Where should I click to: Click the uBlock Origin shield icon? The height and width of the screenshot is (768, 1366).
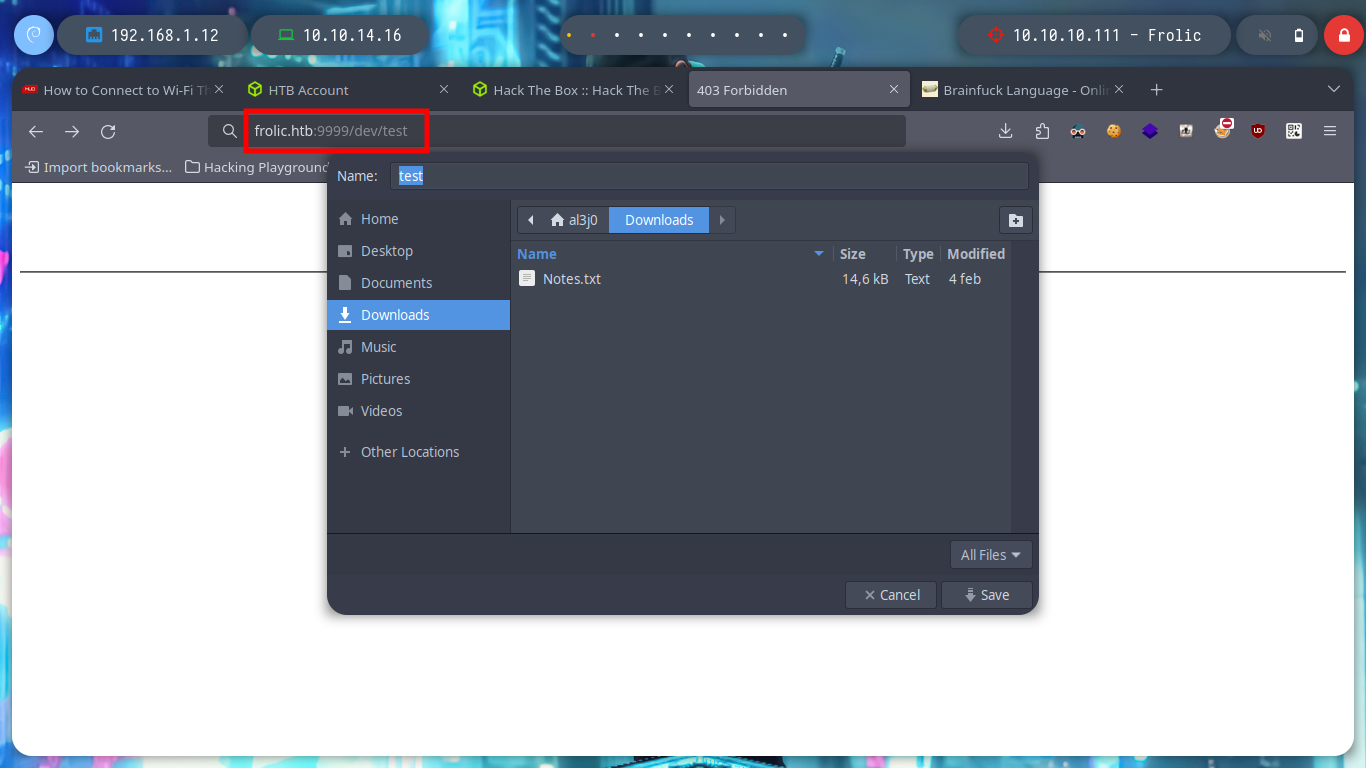tap(1258, 131)
